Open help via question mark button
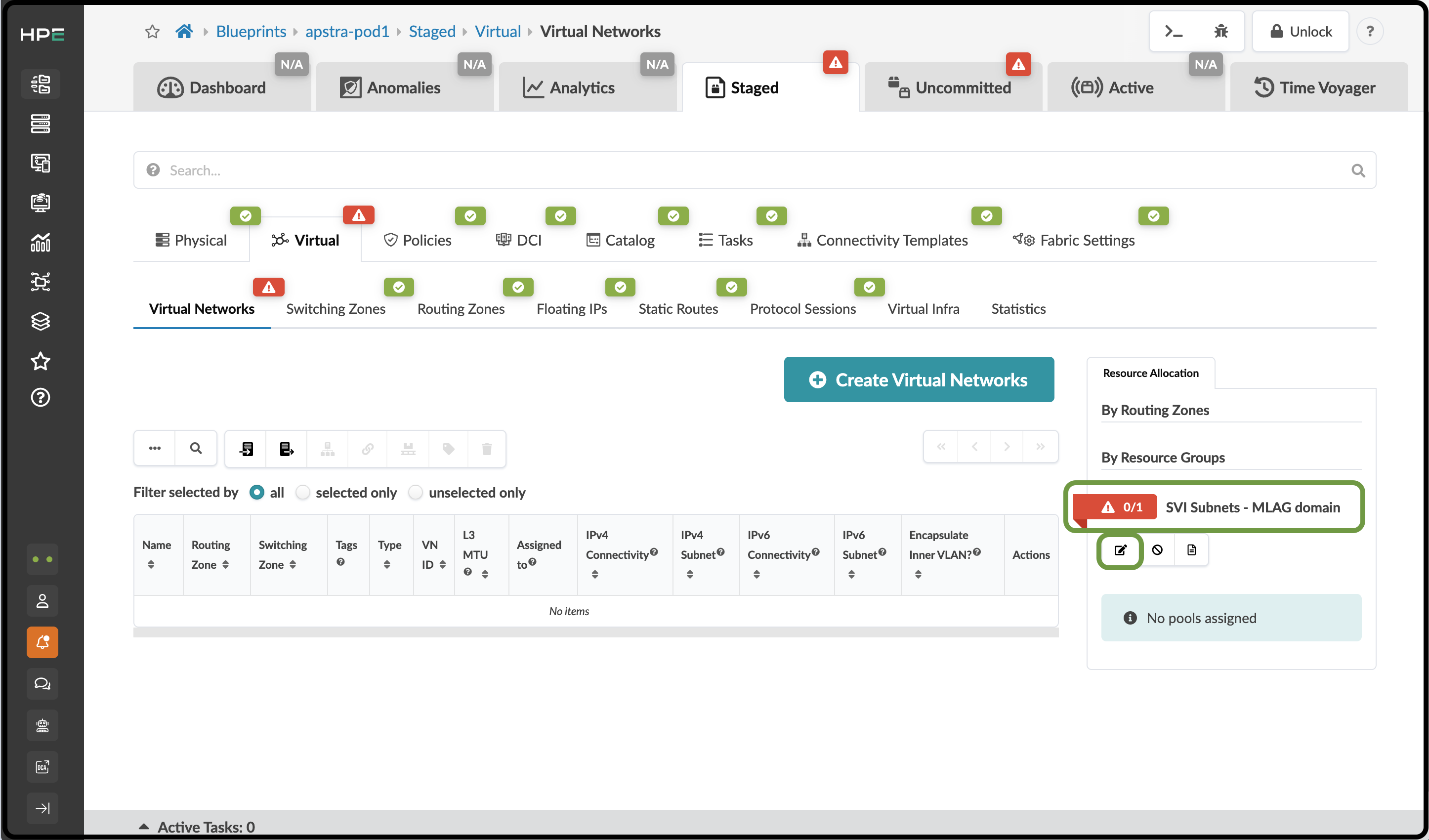This screenshot has width=1429, height=840. [1370, 31]
